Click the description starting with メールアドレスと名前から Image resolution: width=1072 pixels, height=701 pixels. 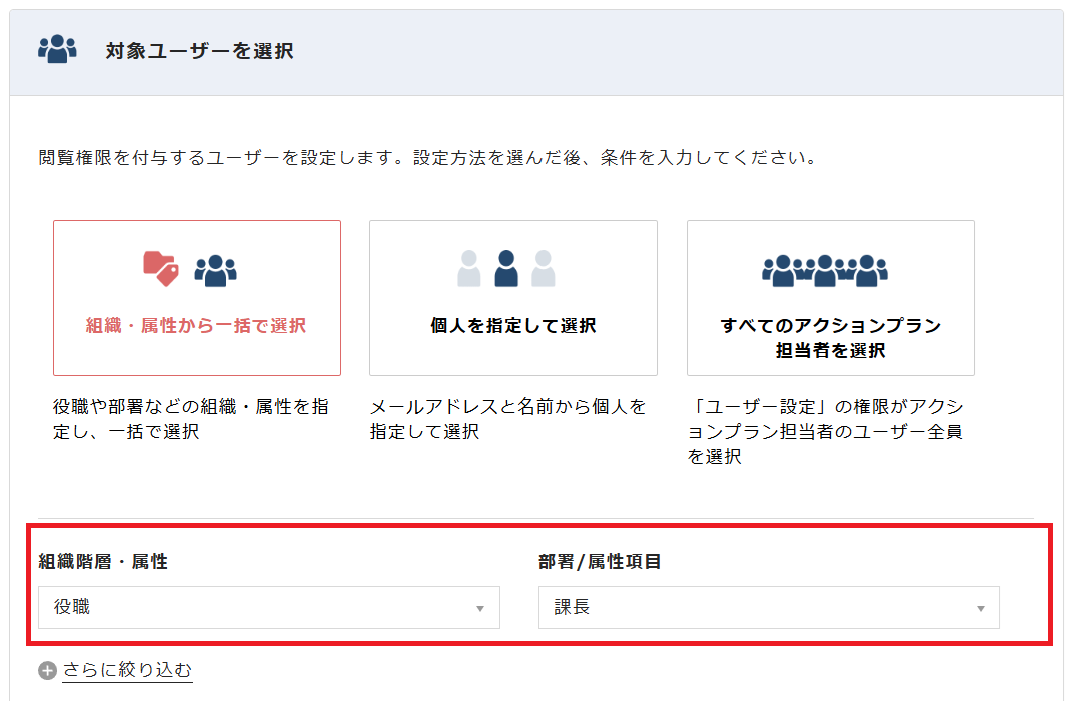(508, 420)
